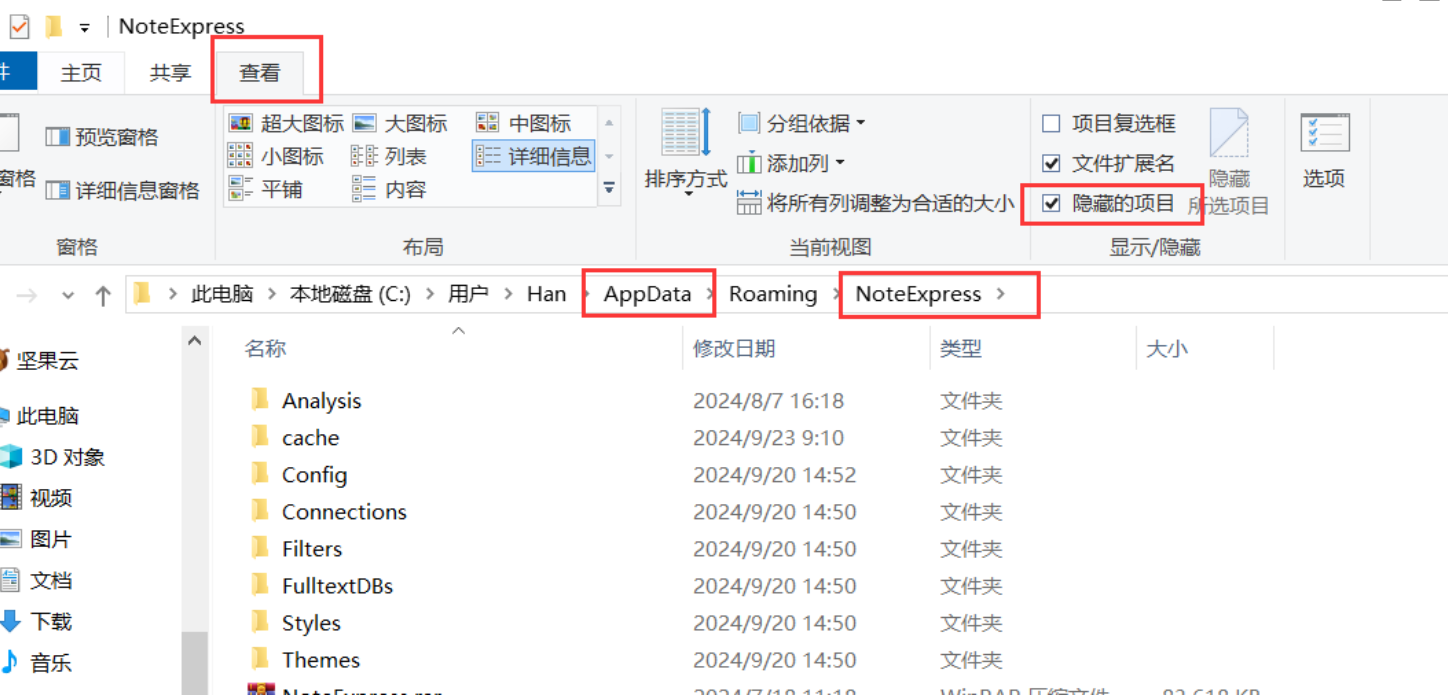Viewport: 1448px width, 696px height.
Task: Click the 隐藏所选项目 button
Action: tap(1229, 162)
